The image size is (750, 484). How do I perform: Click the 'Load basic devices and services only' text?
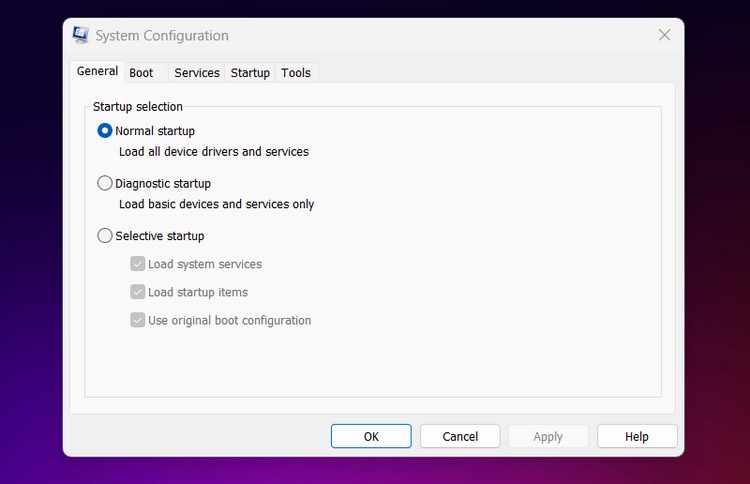216,204
